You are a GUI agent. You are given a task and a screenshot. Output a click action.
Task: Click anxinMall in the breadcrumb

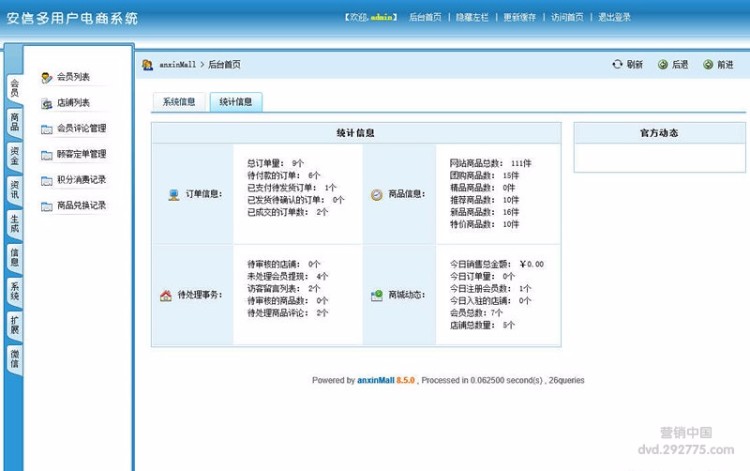(177, 65)
